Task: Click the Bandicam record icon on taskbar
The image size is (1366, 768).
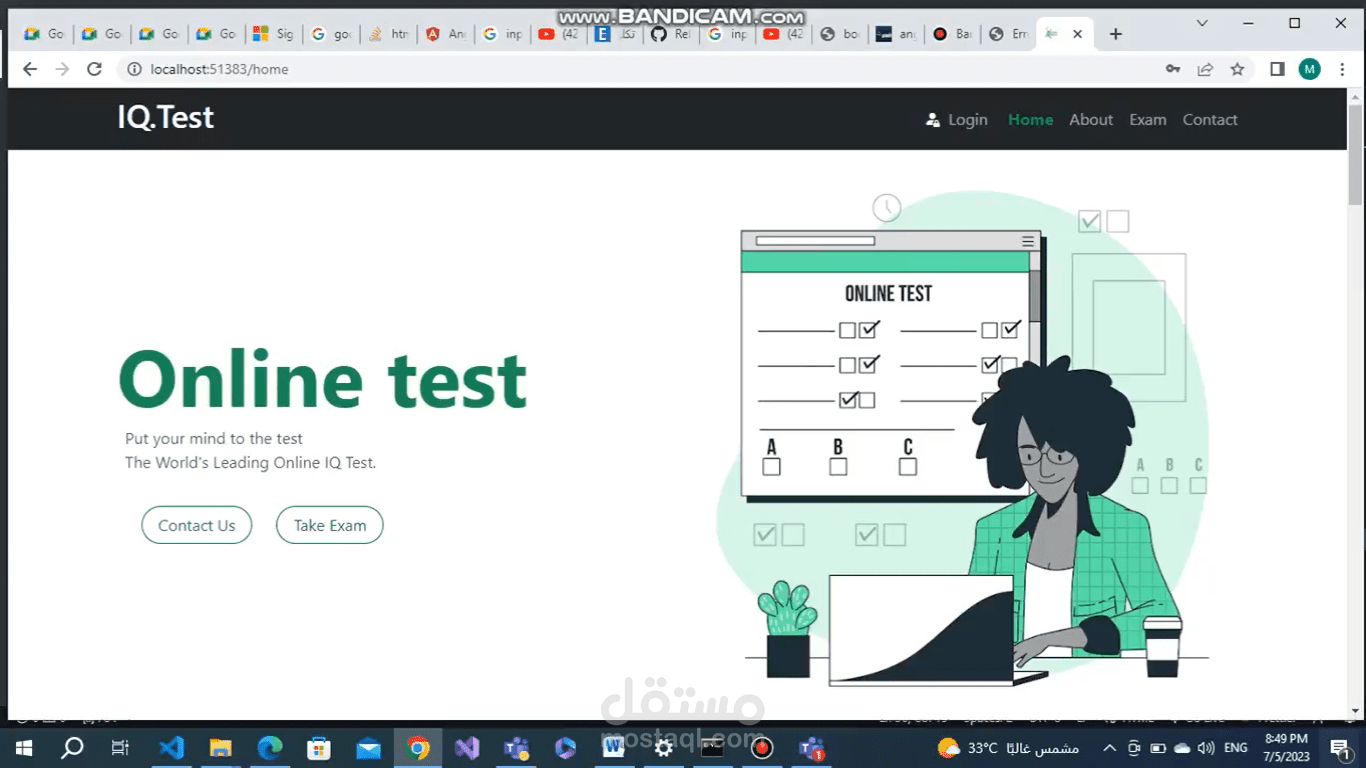Action: (x=762, y=747)
